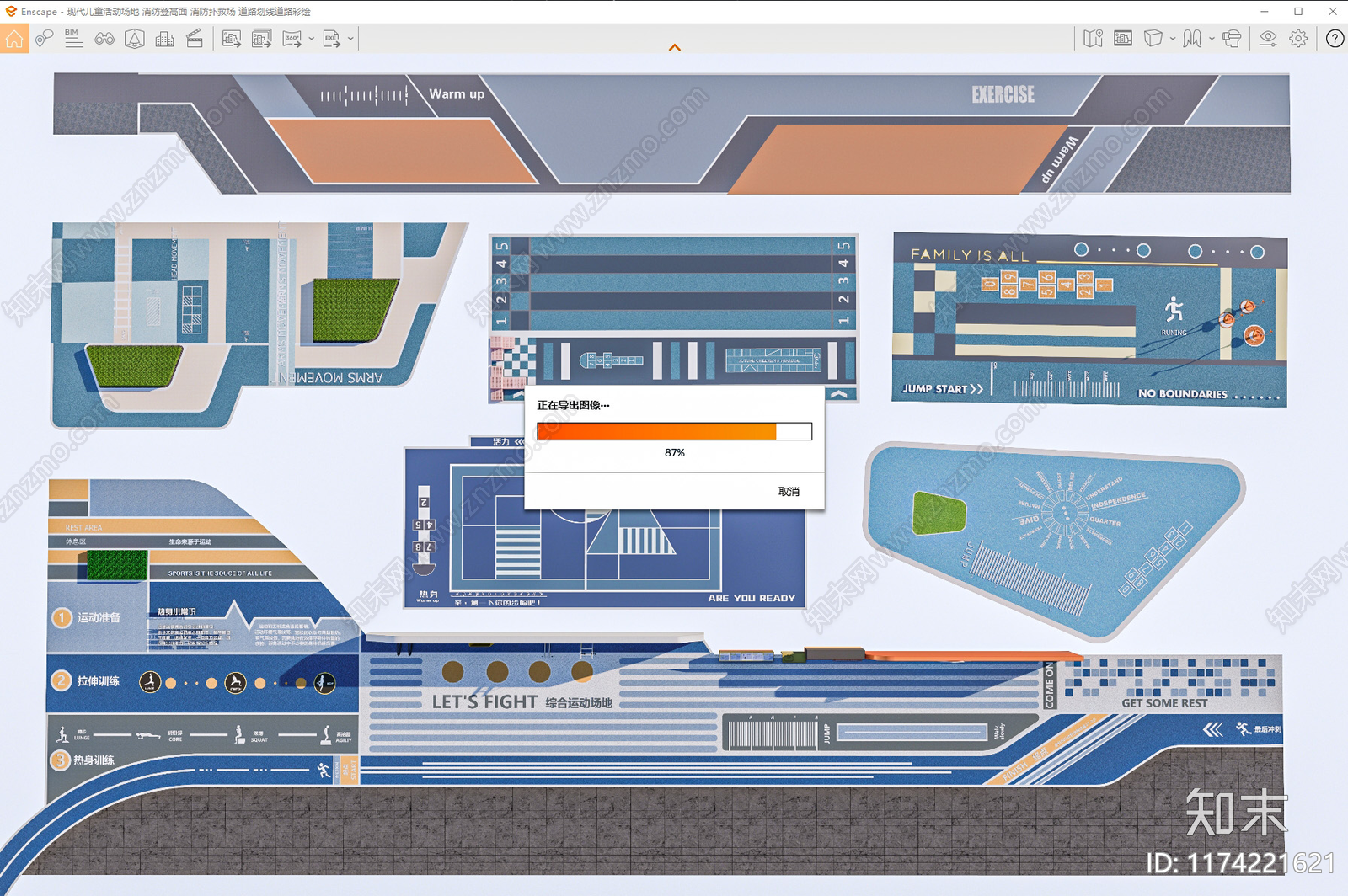Open the Collaborative Annotations pin tool
This screenshot has width=1348, height=896.
44,39
